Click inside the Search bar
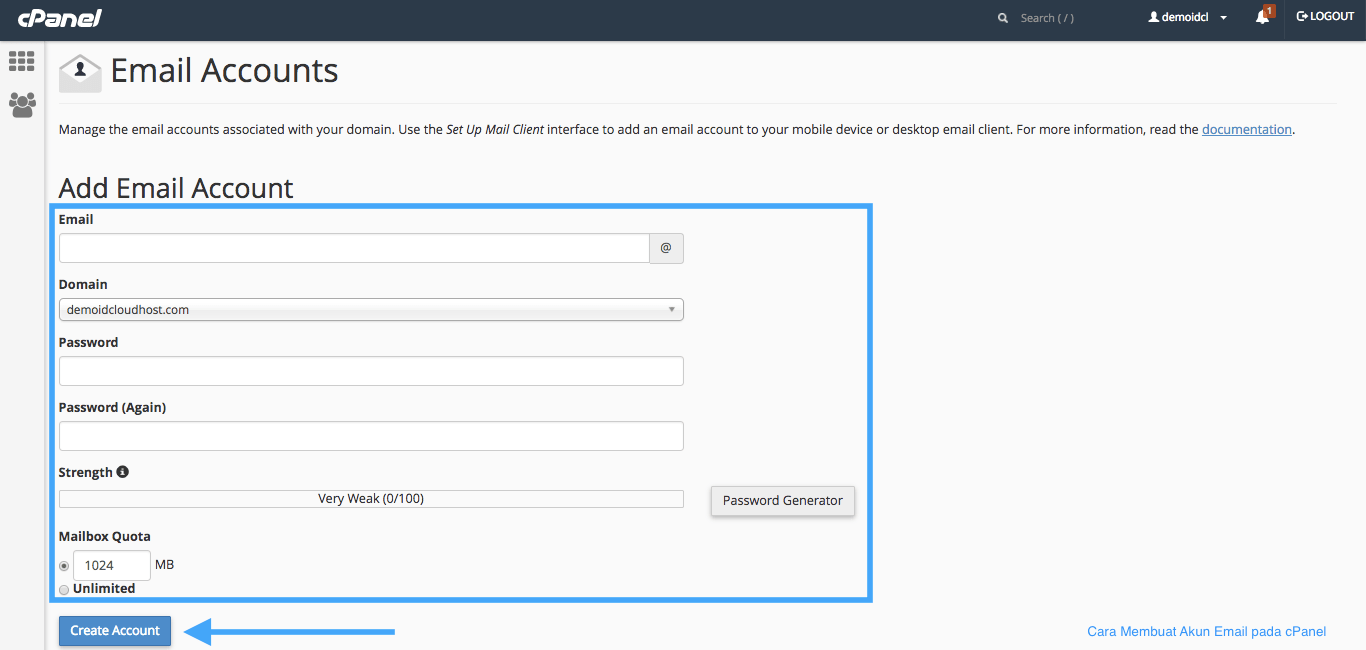Image resolution: width=1366 pixels, height=650 pixels. (1047, 17)
